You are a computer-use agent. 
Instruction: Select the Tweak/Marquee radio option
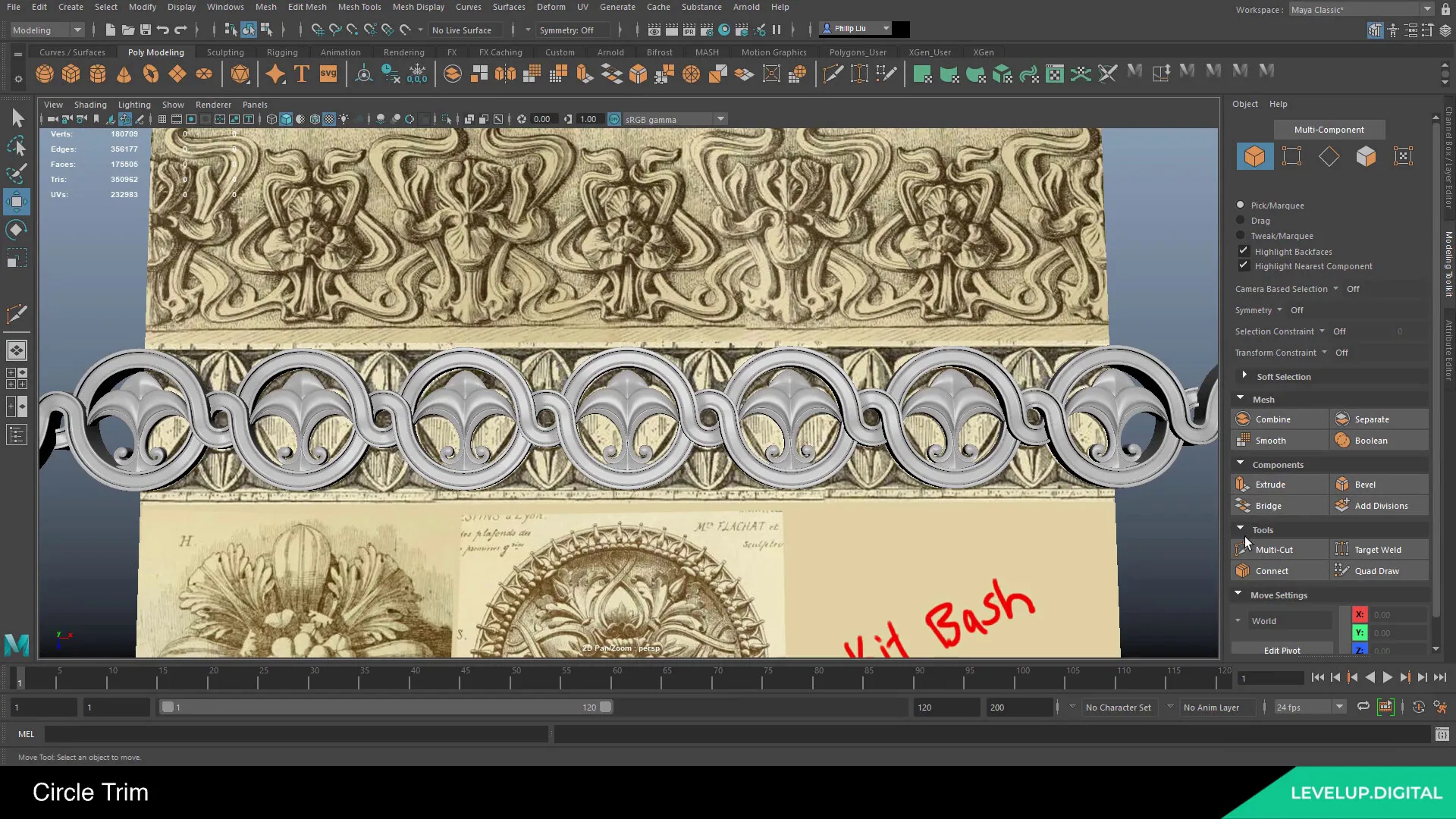click(x=1241, y=236)
